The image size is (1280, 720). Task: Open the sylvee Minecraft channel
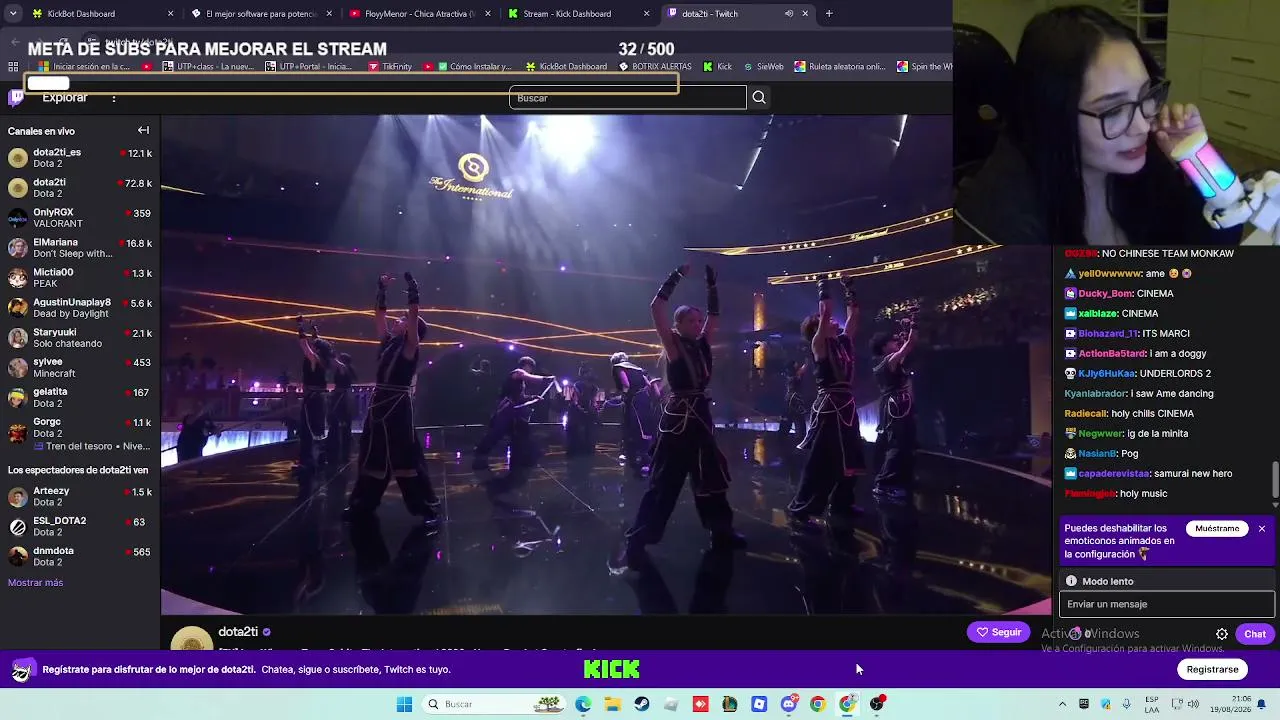click(80, 368)
